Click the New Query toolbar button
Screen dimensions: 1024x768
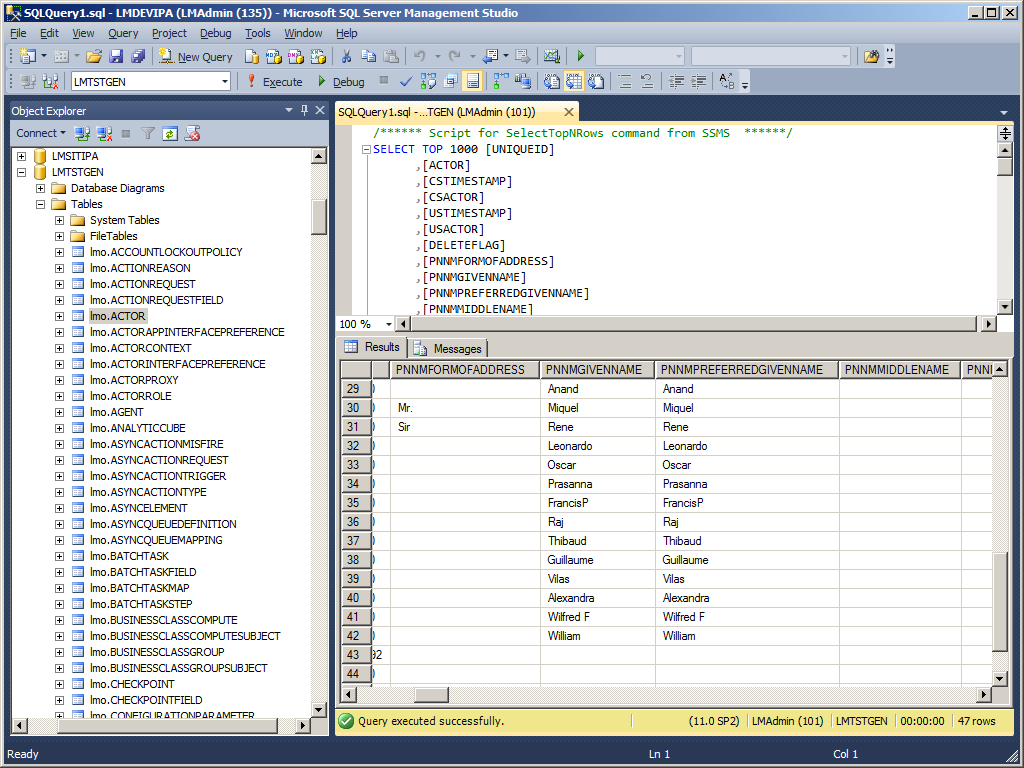coord(196,57)
